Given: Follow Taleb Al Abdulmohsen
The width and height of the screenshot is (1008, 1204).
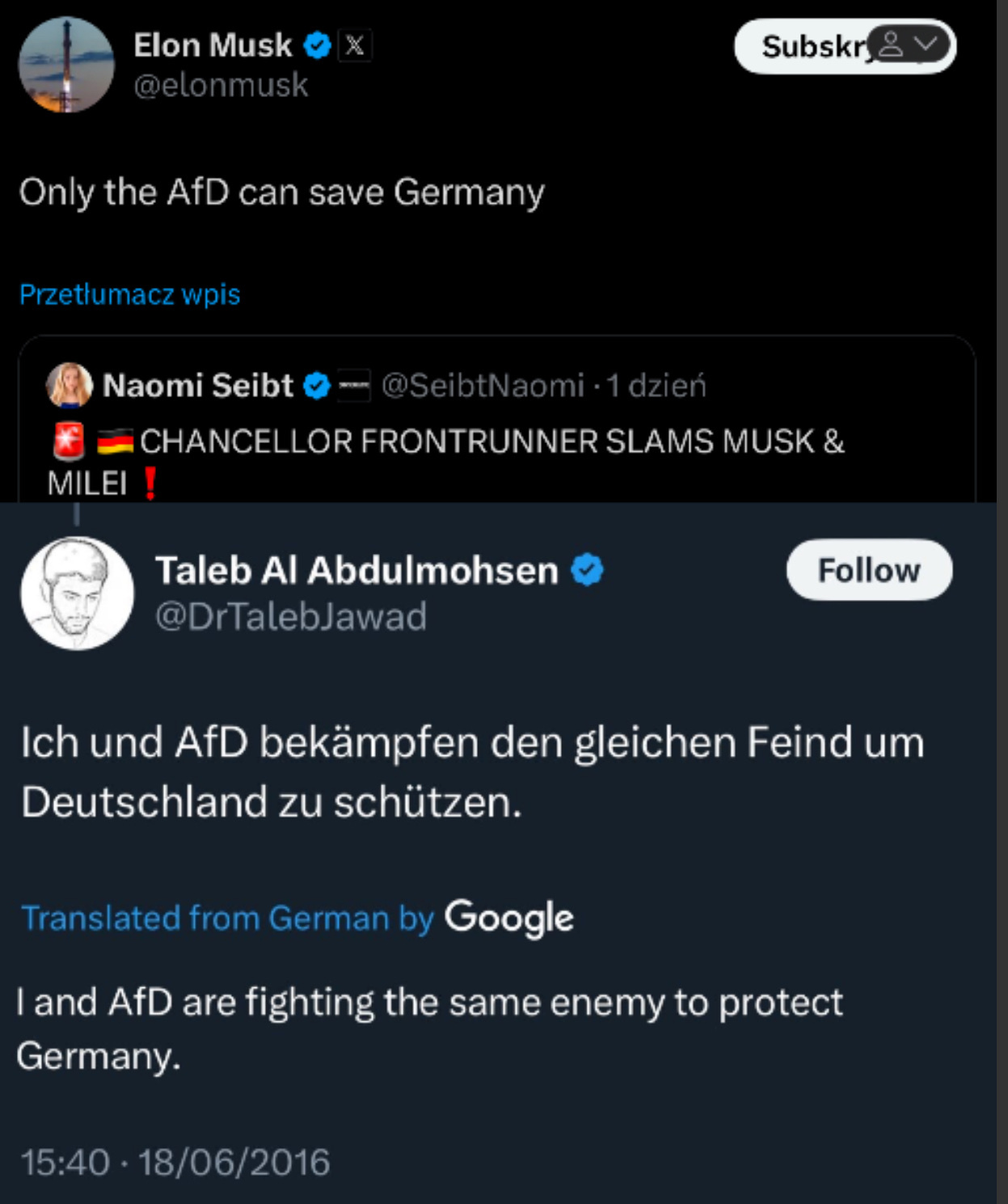Looking at the screenshot, I should point(869,570).
